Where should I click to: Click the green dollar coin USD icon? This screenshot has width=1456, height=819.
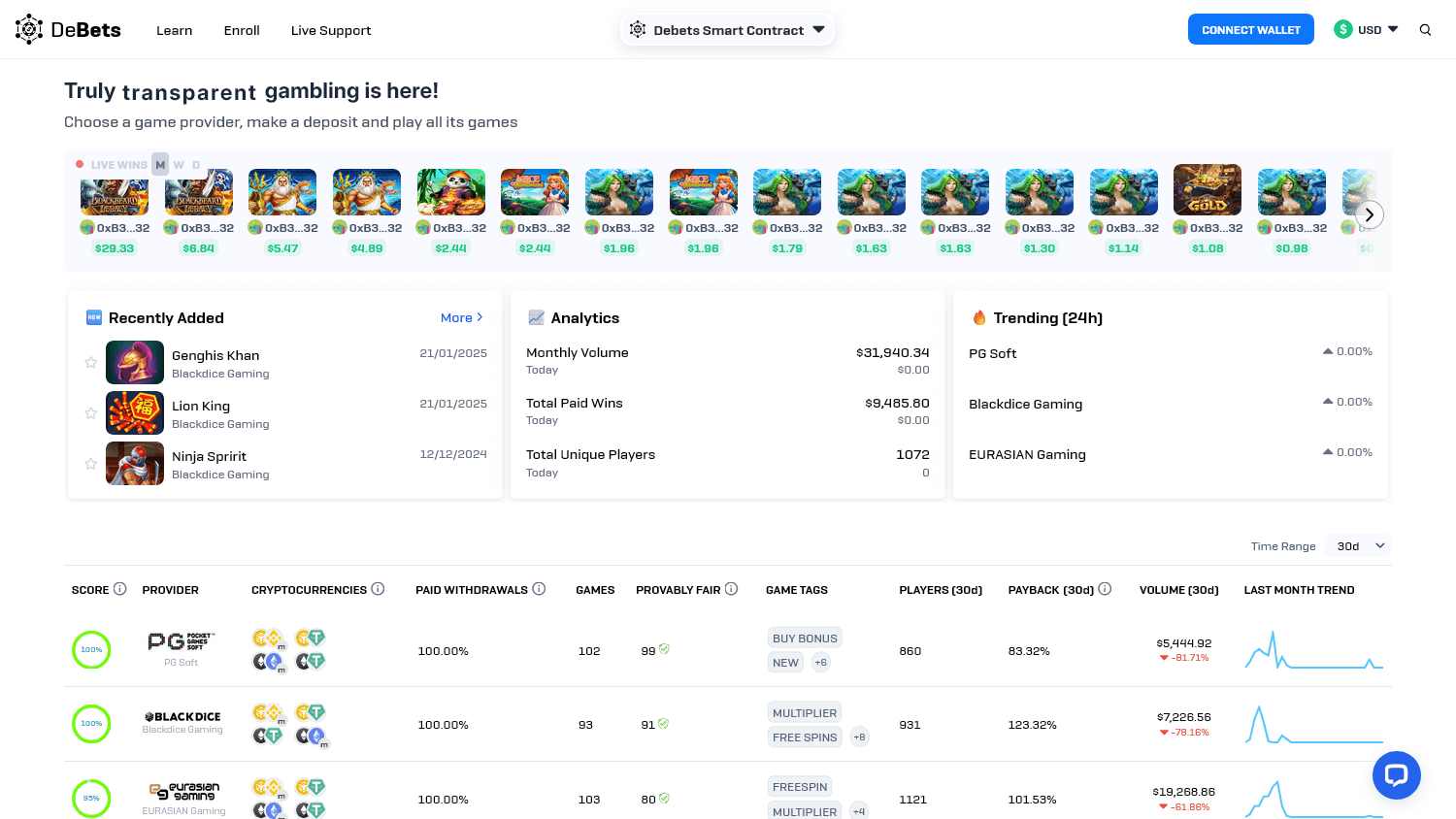[1342, 29]
